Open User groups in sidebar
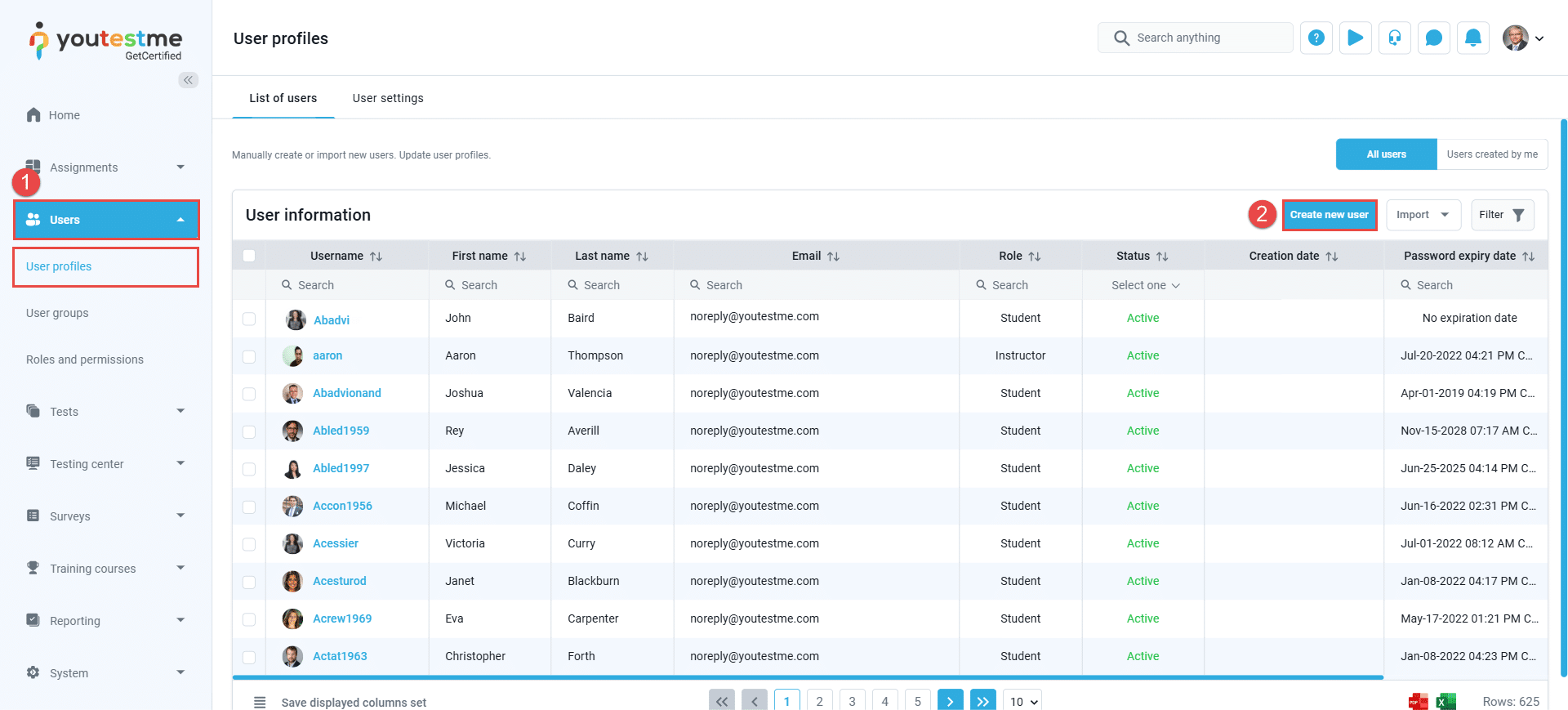 pos(57,313)
